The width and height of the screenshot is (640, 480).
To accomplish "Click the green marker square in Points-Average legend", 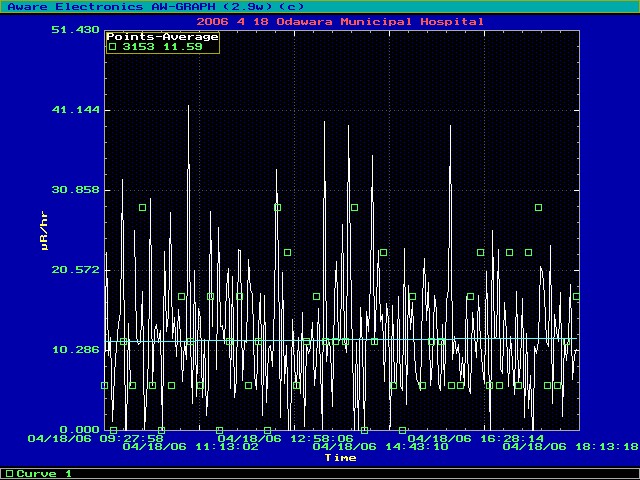I will coord(112,46).
